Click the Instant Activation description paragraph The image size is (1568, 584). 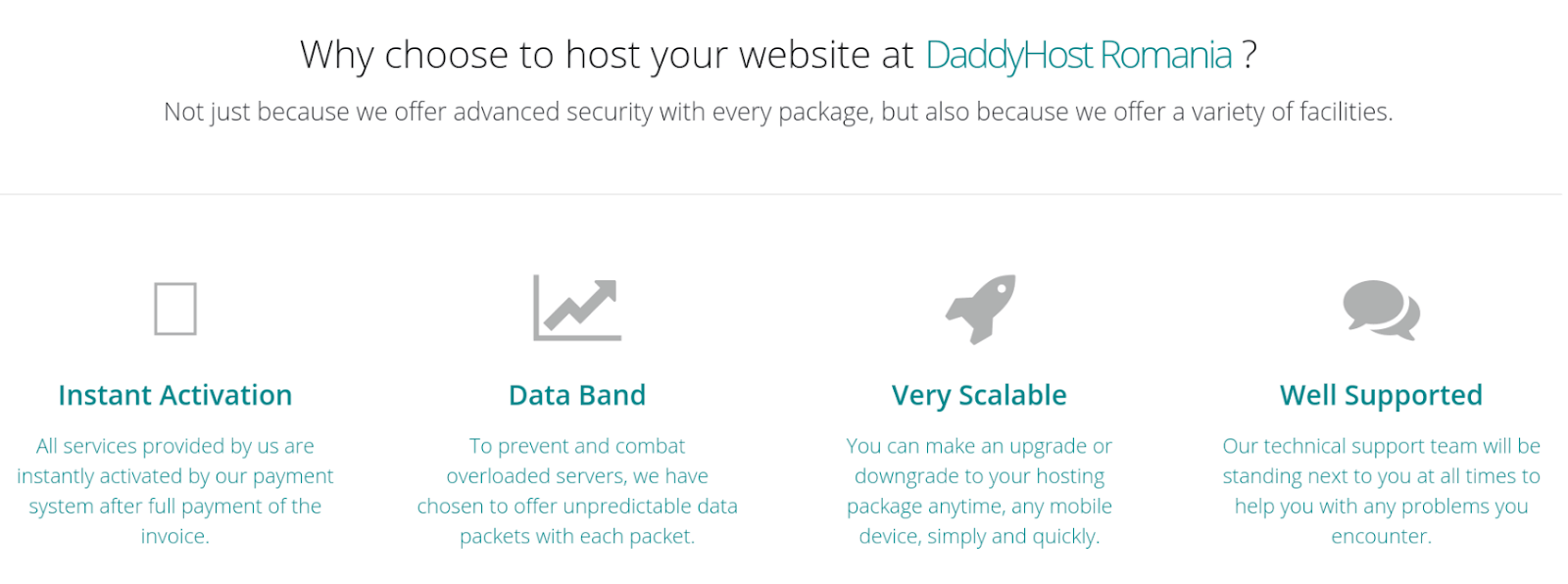click(175, 491)
